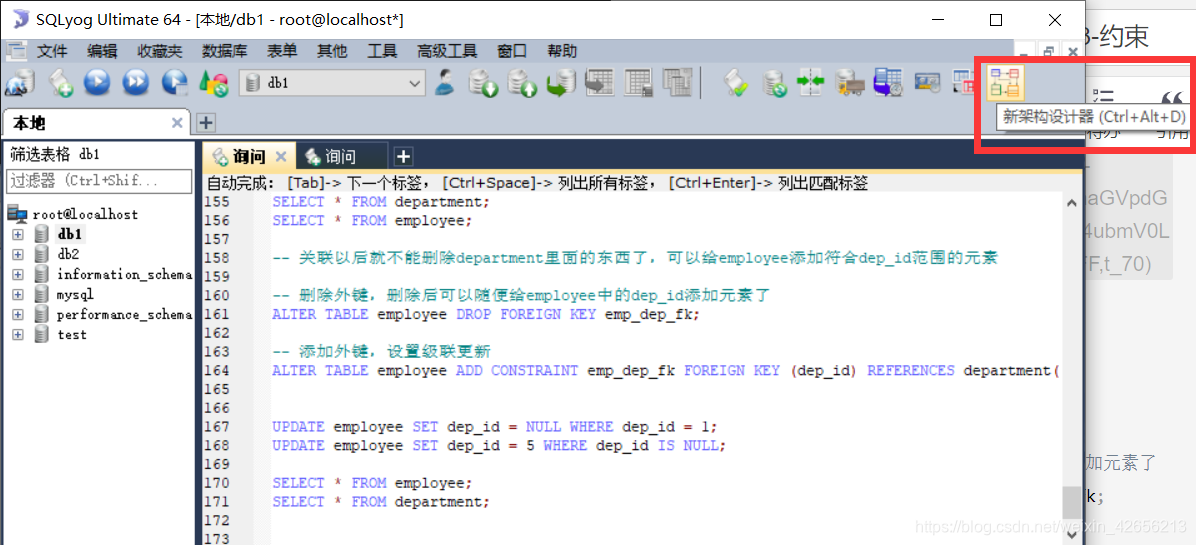
Task: Open the 其他 menu
Action: click(332, 51)
